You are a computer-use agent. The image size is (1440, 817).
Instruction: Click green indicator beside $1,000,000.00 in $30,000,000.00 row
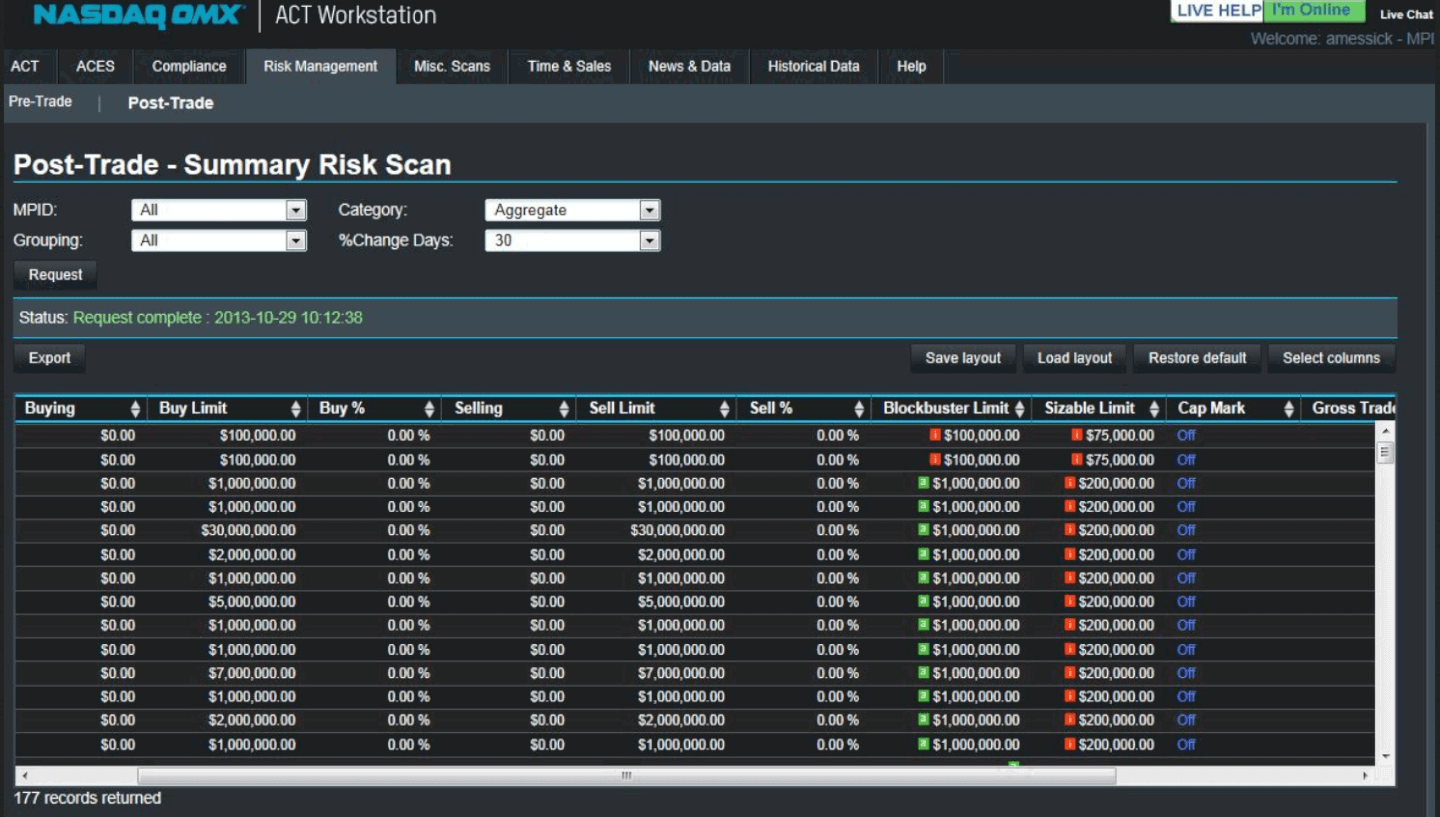(923, 530)
